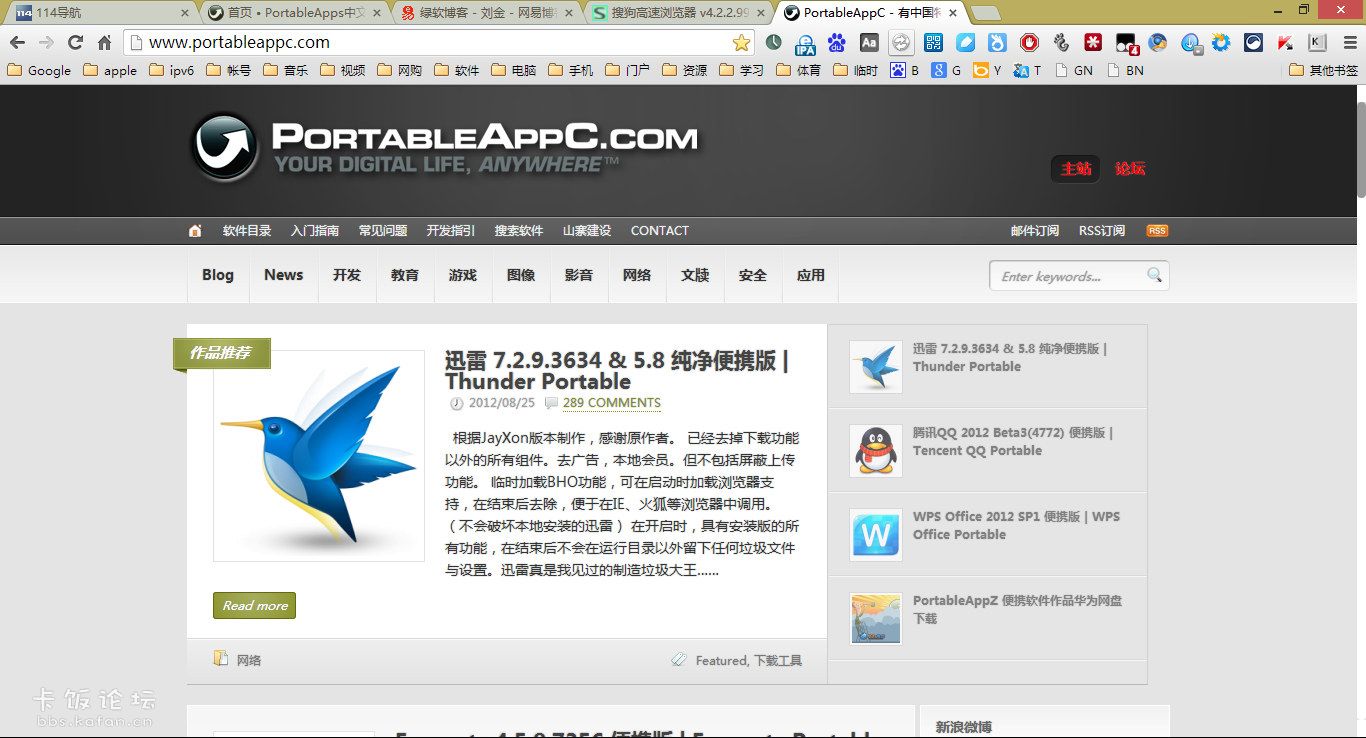Click the QR code extension icon
Viewport: 1366px width, 738px height.
933,43
